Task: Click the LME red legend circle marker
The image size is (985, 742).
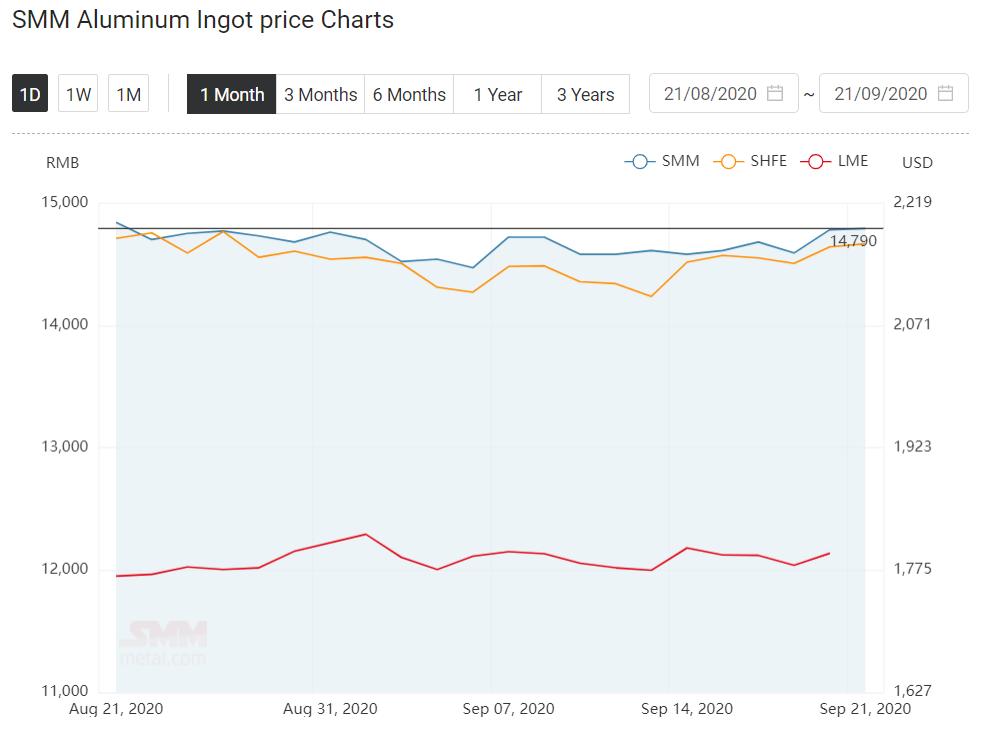Action: pos(815,161)
